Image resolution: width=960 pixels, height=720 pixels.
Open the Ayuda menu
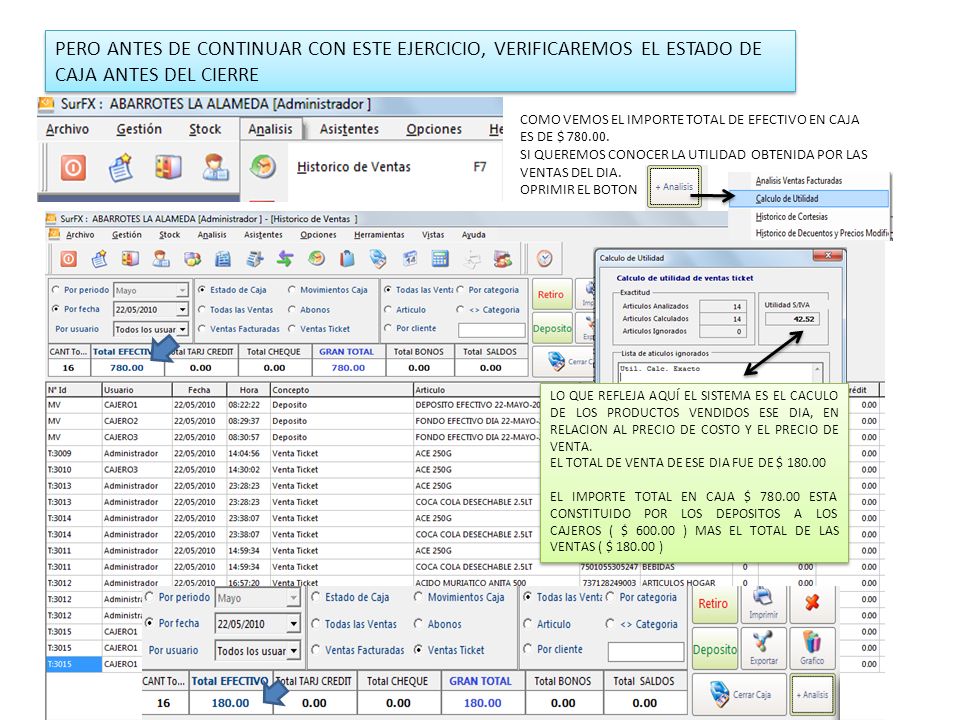(x=473, y=234)
